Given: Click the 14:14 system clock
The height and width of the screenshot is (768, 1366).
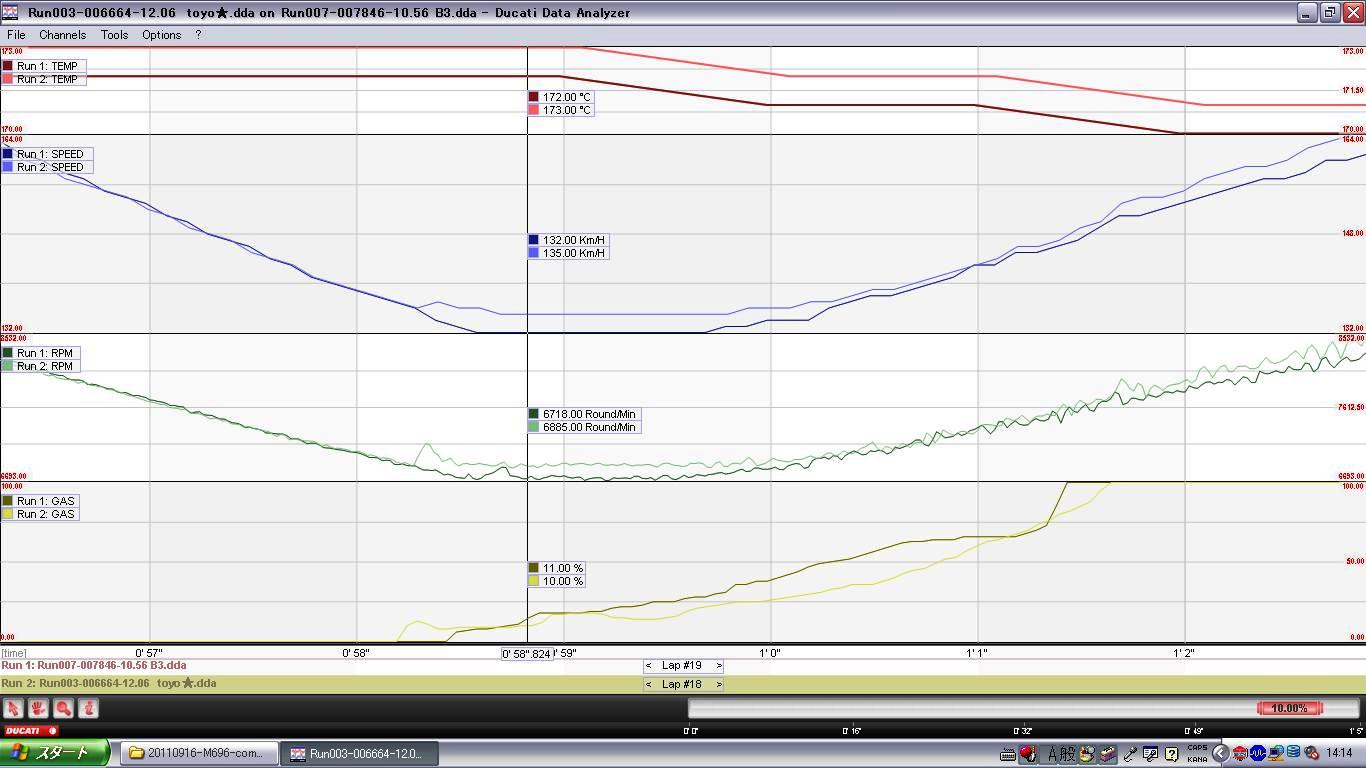Looking at the screenshot, I should point(1339,753).
